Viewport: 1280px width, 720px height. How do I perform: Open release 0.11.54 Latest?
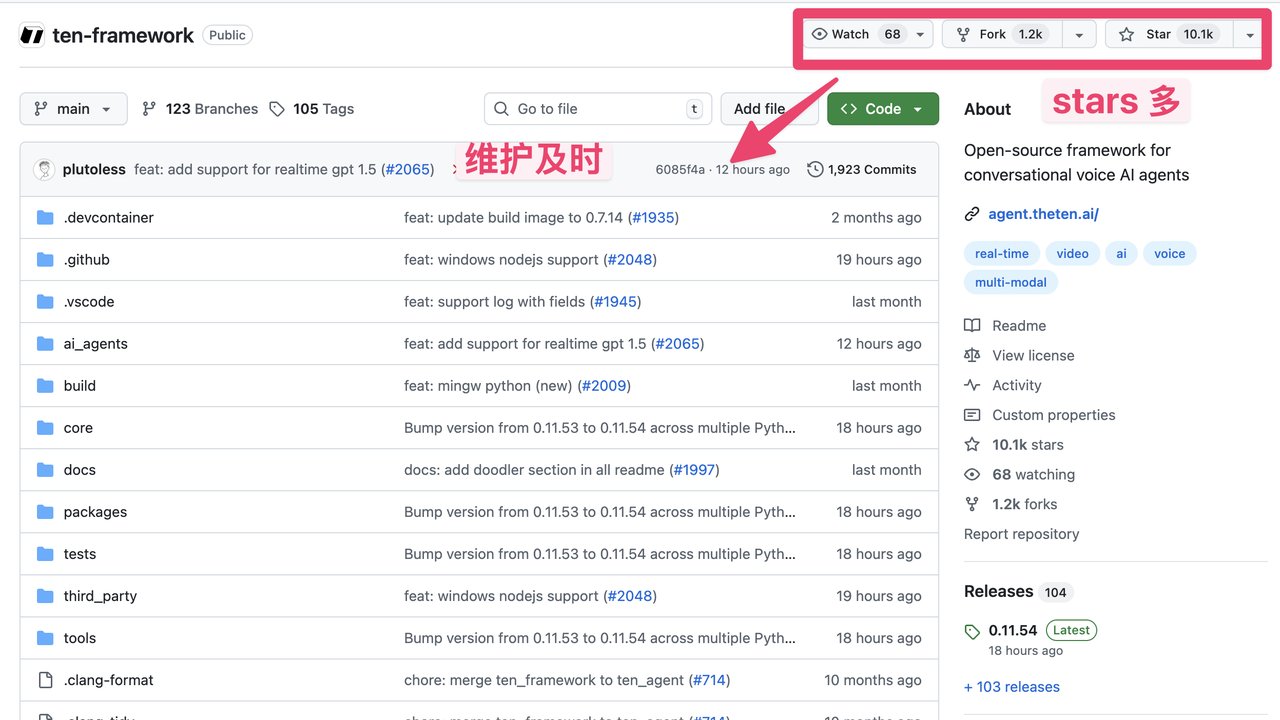tap(1030, 630)
